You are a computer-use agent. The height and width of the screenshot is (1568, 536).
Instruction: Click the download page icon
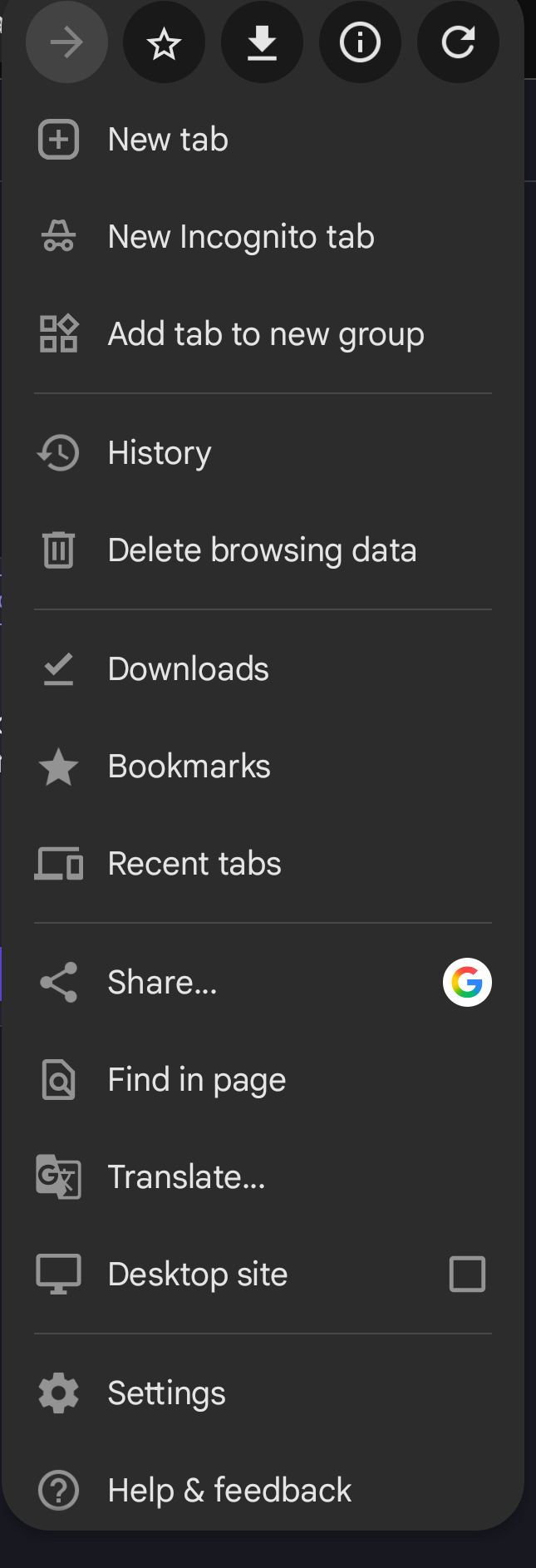pyautogui.click(x=262, y=42)
